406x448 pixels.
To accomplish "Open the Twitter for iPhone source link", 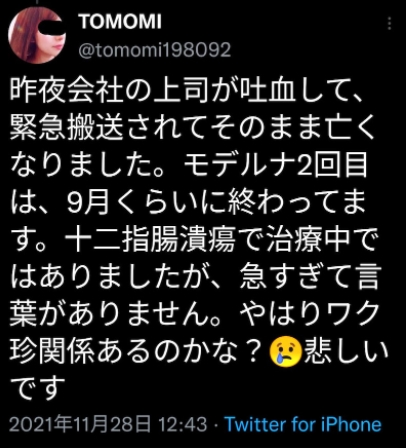I will (x=303, y=425).
